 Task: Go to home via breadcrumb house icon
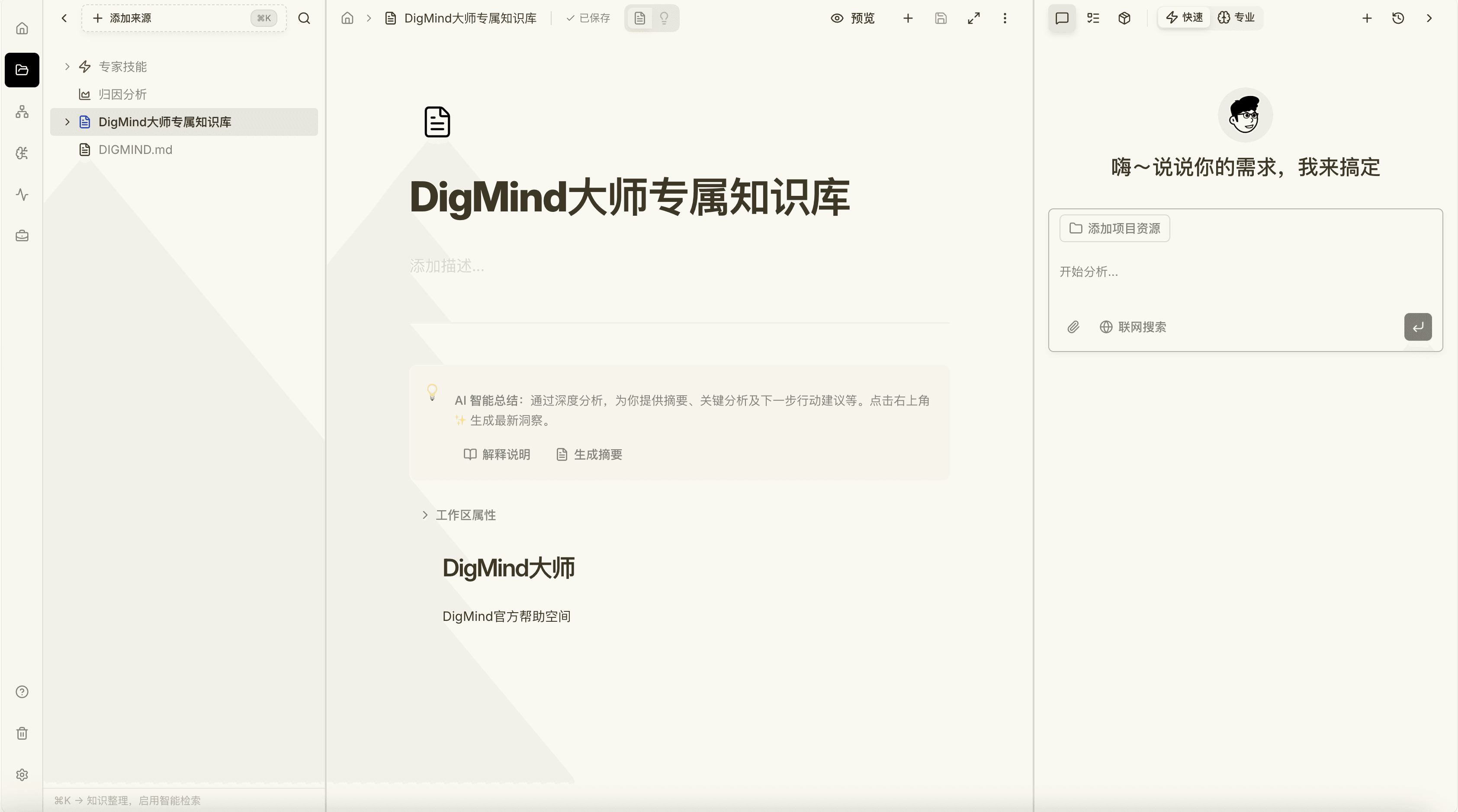point(347,18)
